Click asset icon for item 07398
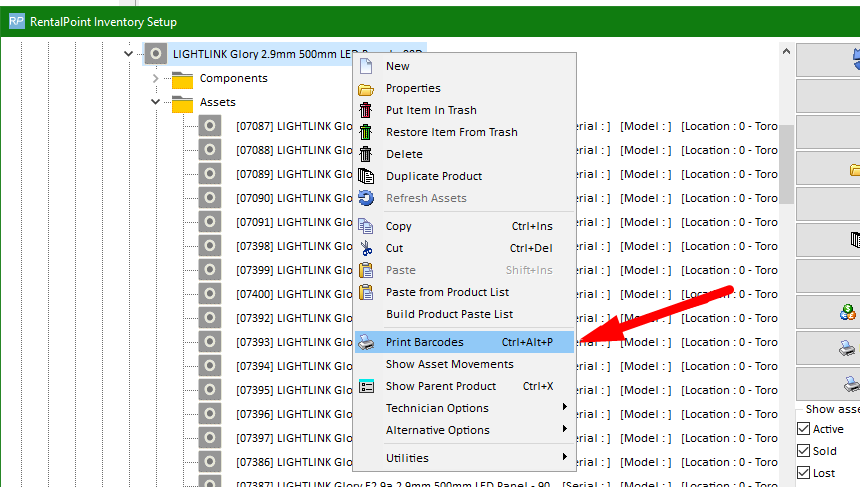The height and width of the screenshot is (487, 860). [210, 246]
